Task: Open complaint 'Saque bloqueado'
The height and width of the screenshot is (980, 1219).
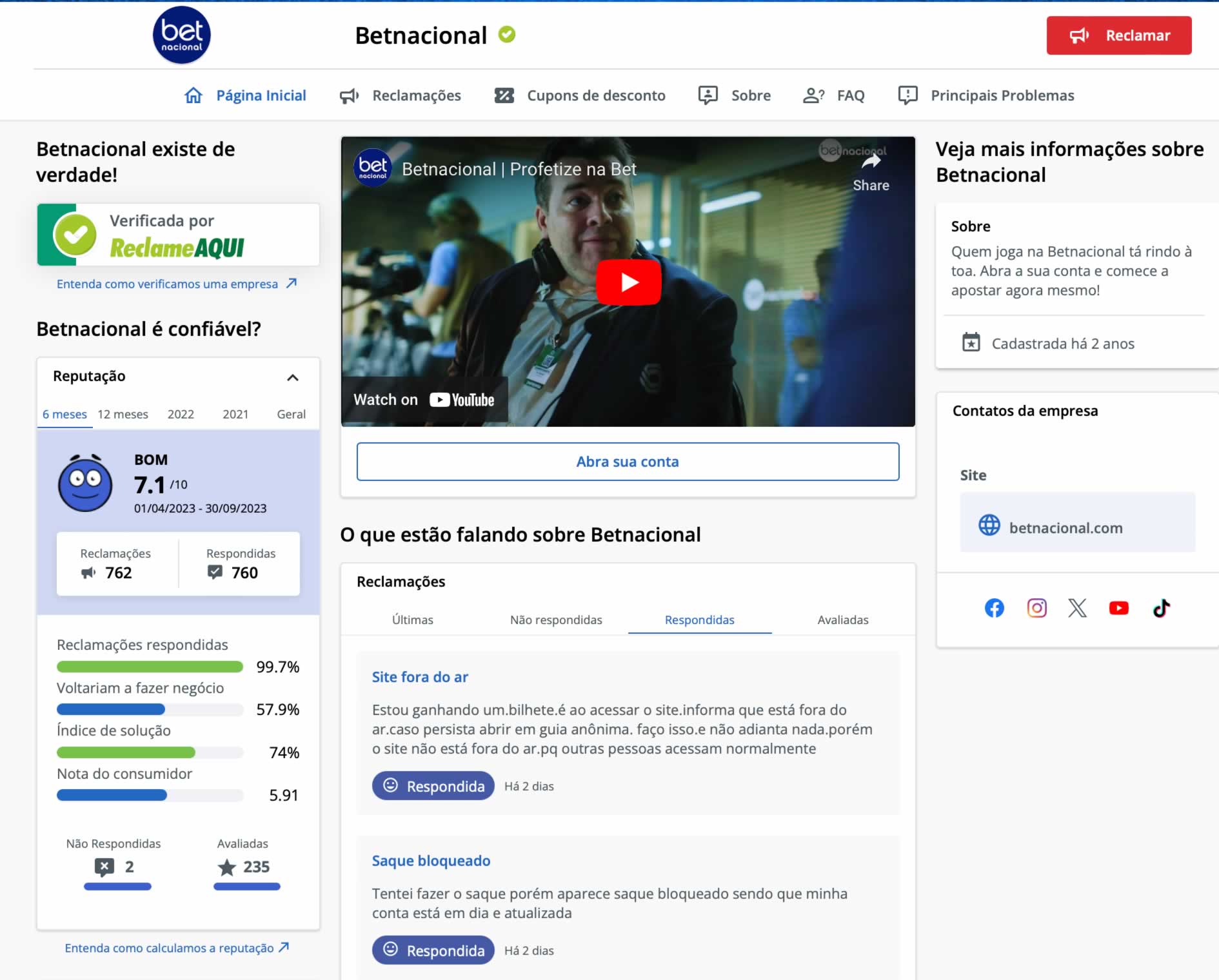Action: pyautogui.click(x=431, y=861)
